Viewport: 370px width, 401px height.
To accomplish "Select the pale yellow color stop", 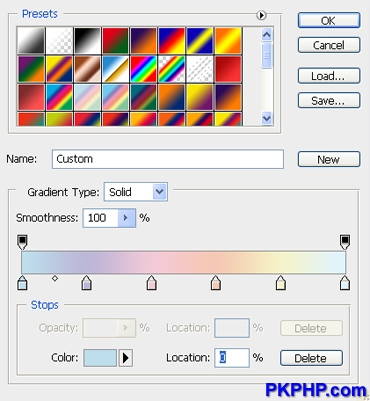I will point(281,283).
